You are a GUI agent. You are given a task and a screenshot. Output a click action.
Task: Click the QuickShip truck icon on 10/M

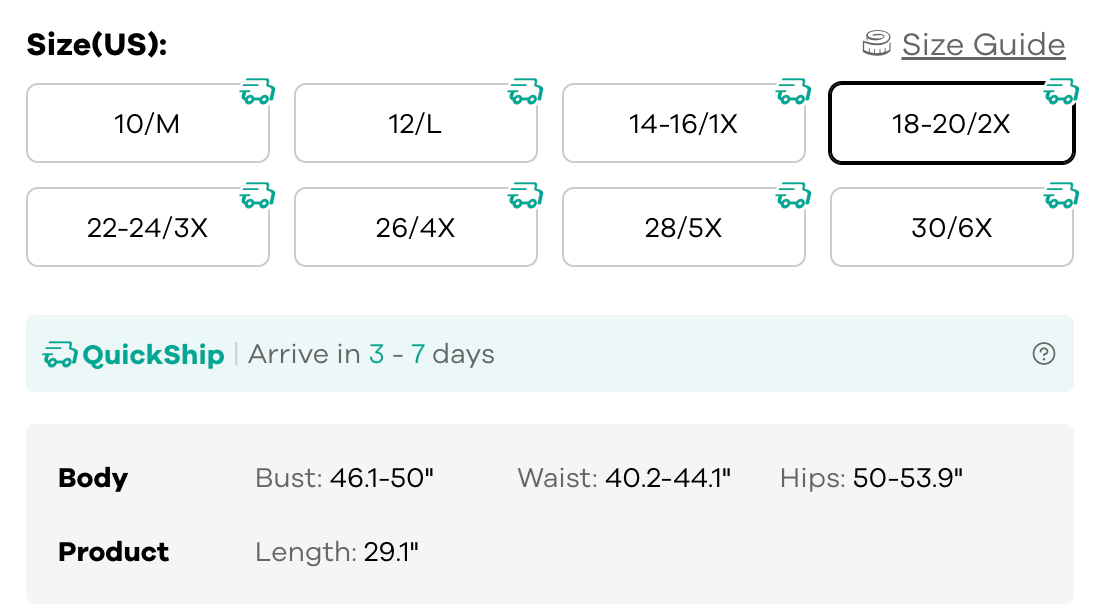click(257, 93)
